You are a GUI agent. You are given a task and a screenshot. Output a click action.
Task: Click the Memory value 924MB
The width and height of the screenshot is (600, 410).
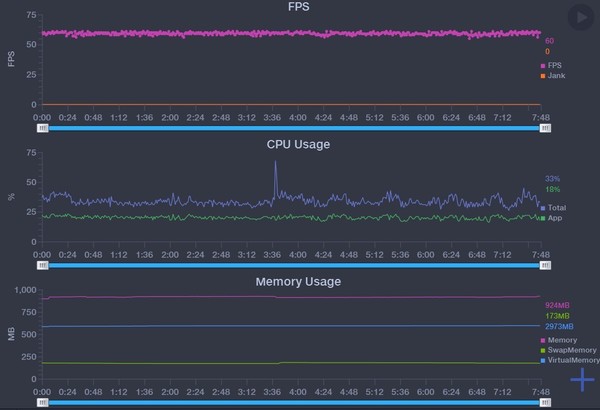click(557, 305)
